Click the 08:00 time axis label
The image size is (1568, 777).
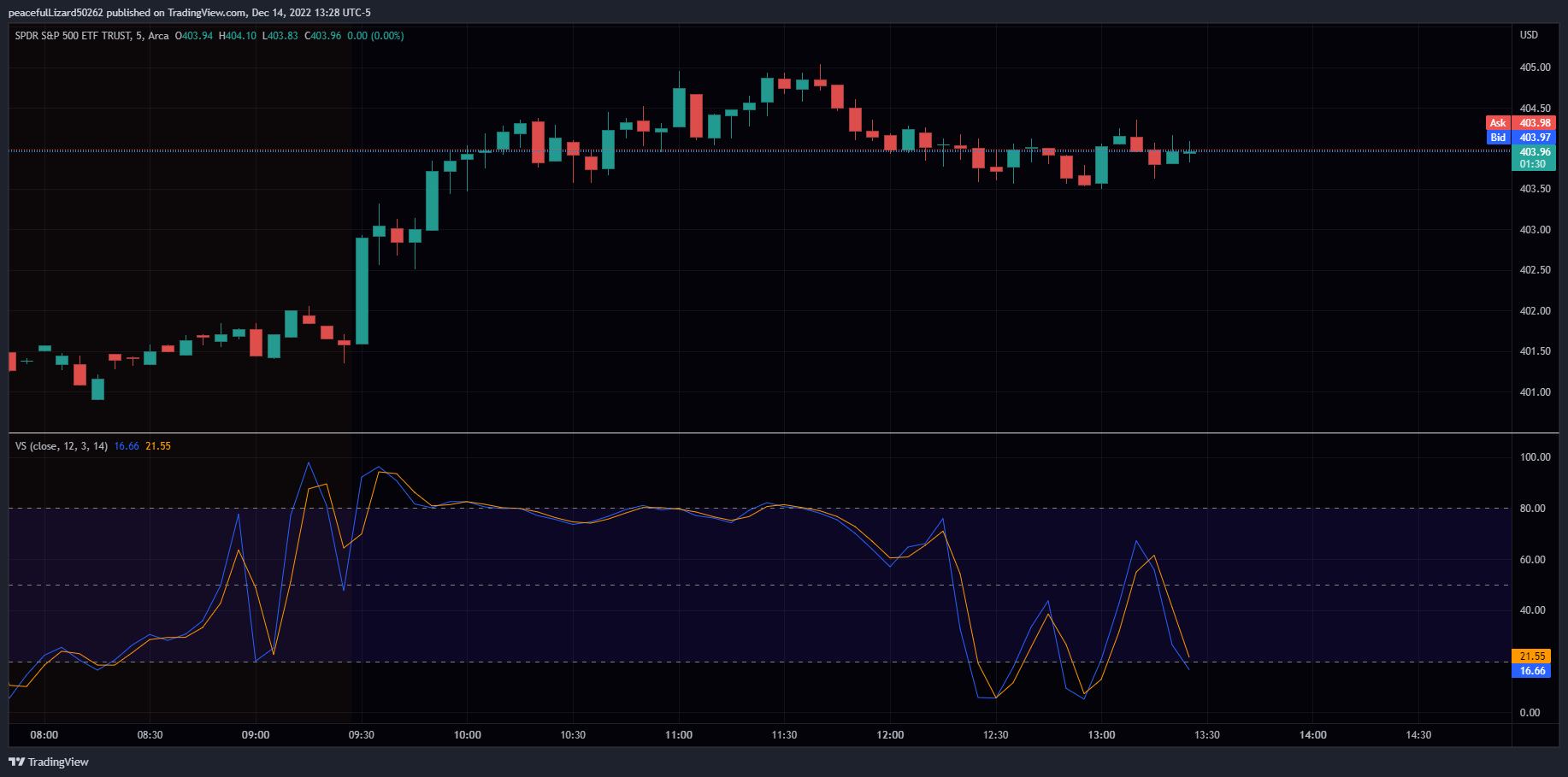click(44, 735)
